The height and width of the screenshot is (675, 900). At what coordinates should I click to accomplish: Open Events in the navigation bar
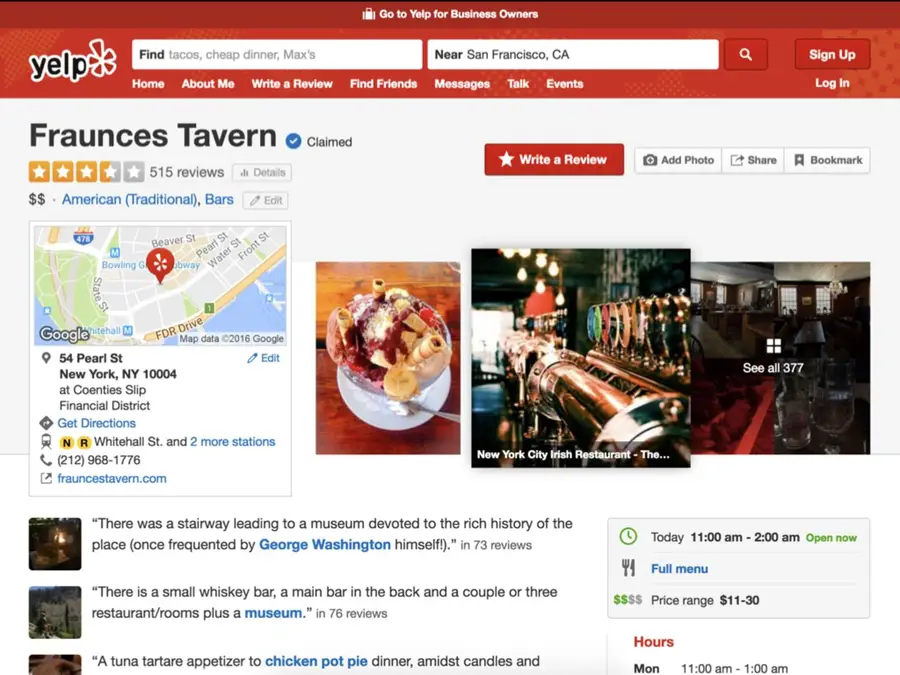pyautogui.click(x=565, y=84)
